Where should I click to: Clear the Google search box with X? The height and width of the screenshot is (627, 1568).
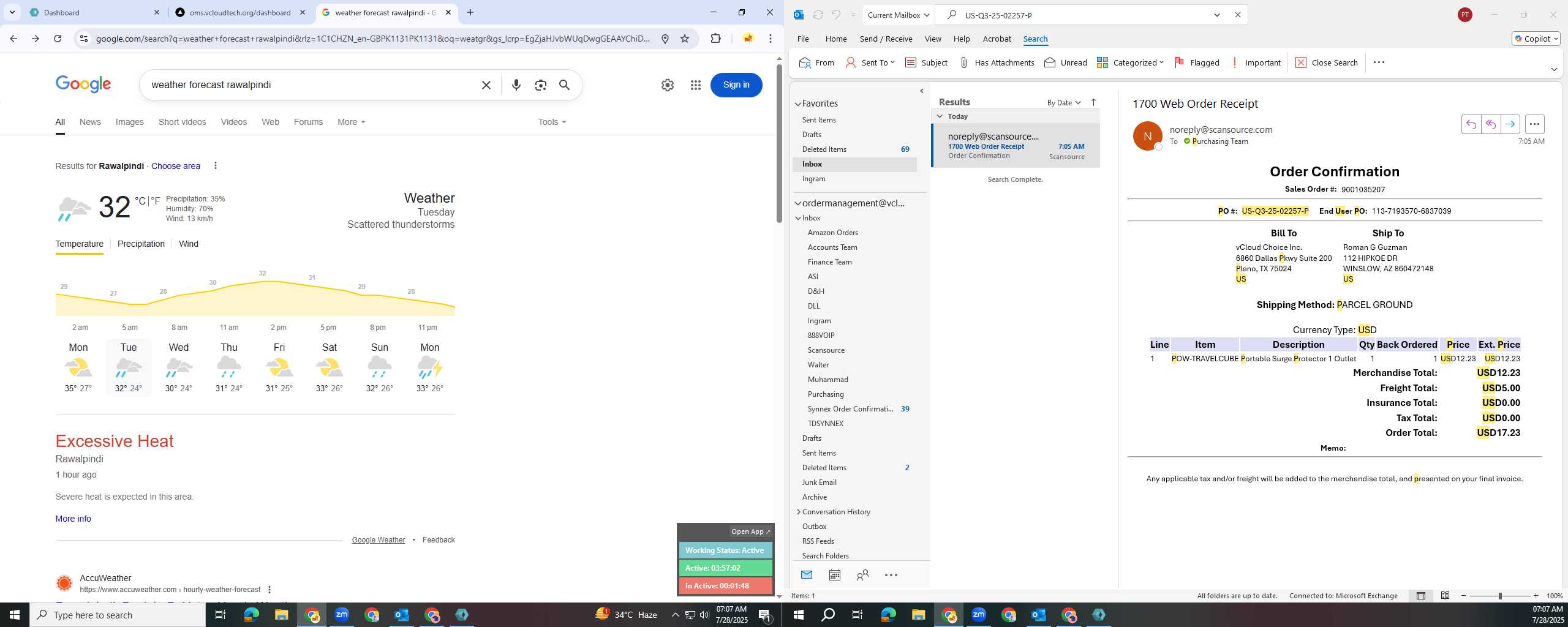[486, 85]
